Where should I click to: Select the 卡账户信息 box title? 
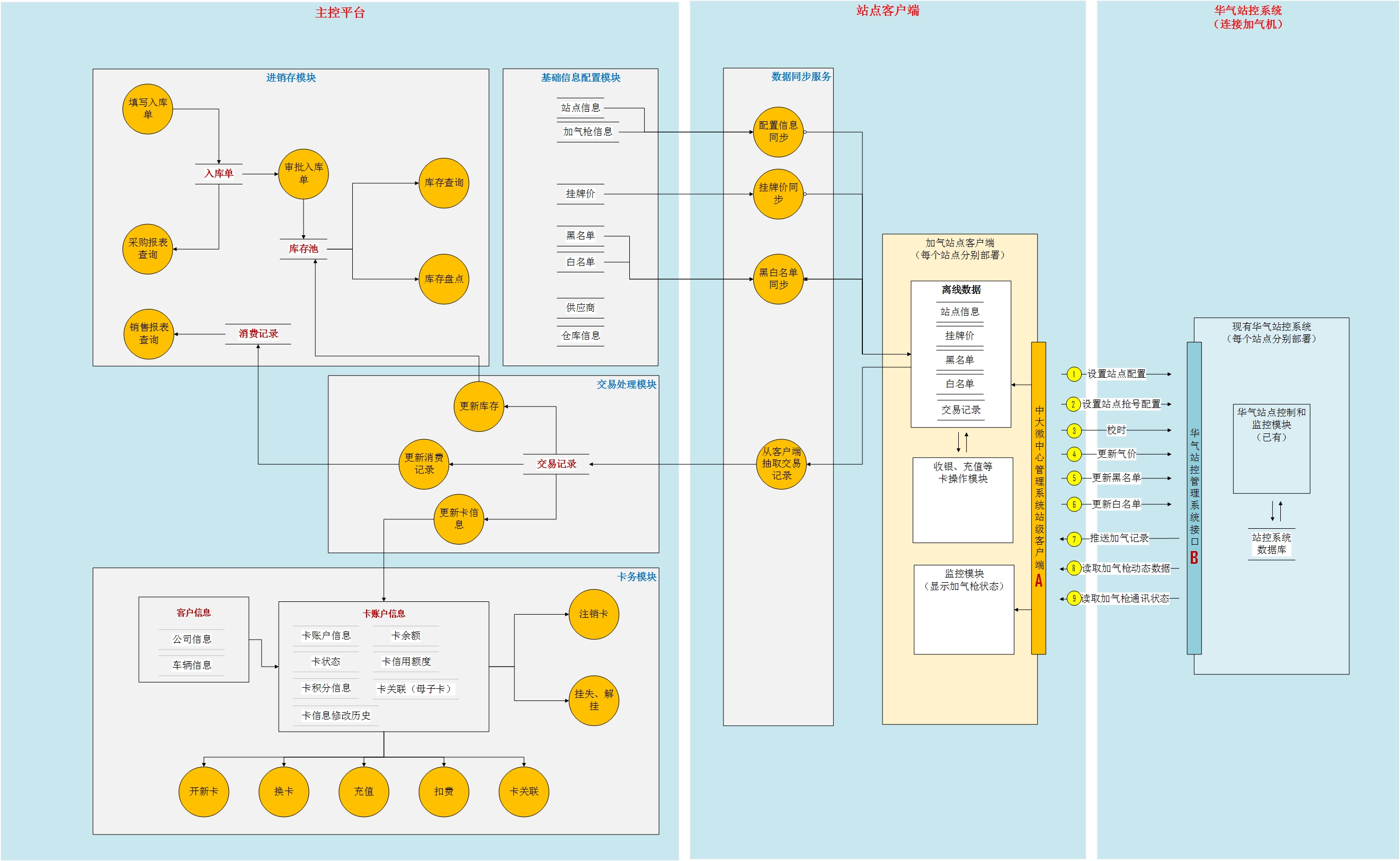tap(384, 613)
